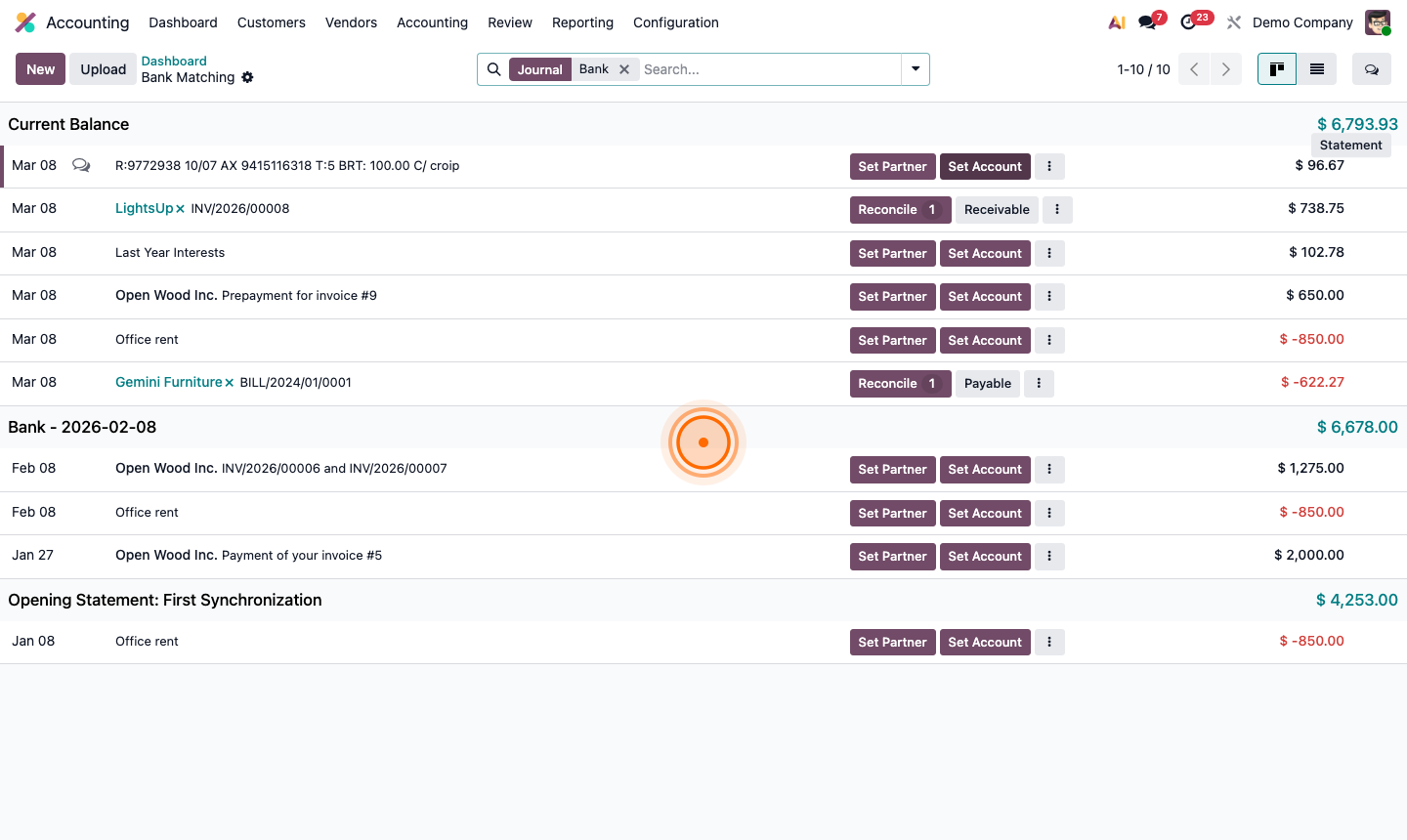The image size is (1407, 840).
Task: Switch to the kanban view icon
Action: pos(1276,68)
